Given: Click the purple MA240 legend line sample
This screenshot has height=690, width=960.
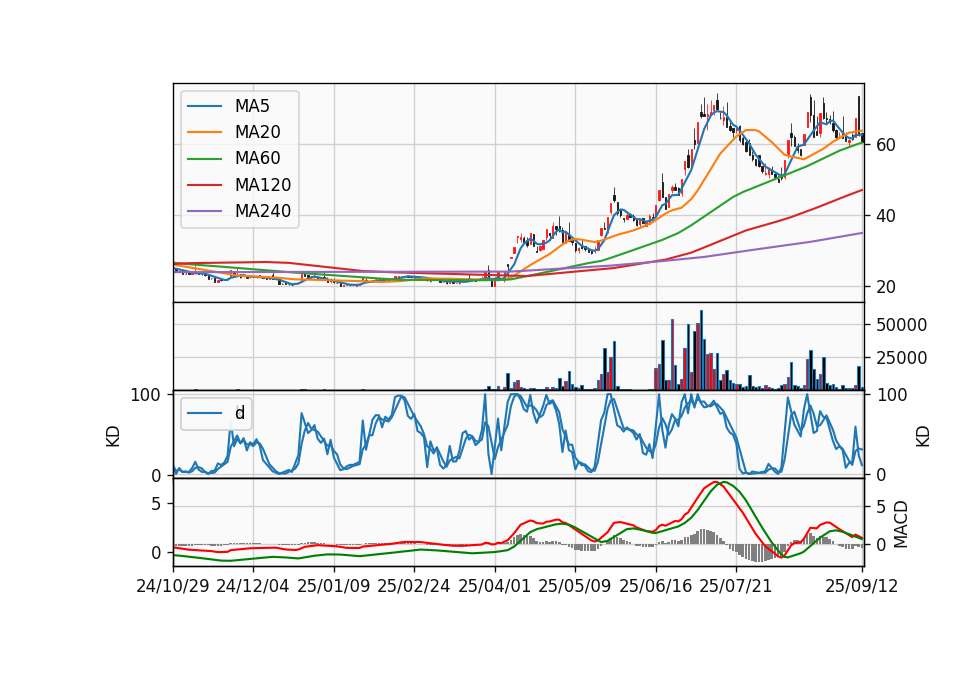Looking at the screenshot, I should coord(204,211).
